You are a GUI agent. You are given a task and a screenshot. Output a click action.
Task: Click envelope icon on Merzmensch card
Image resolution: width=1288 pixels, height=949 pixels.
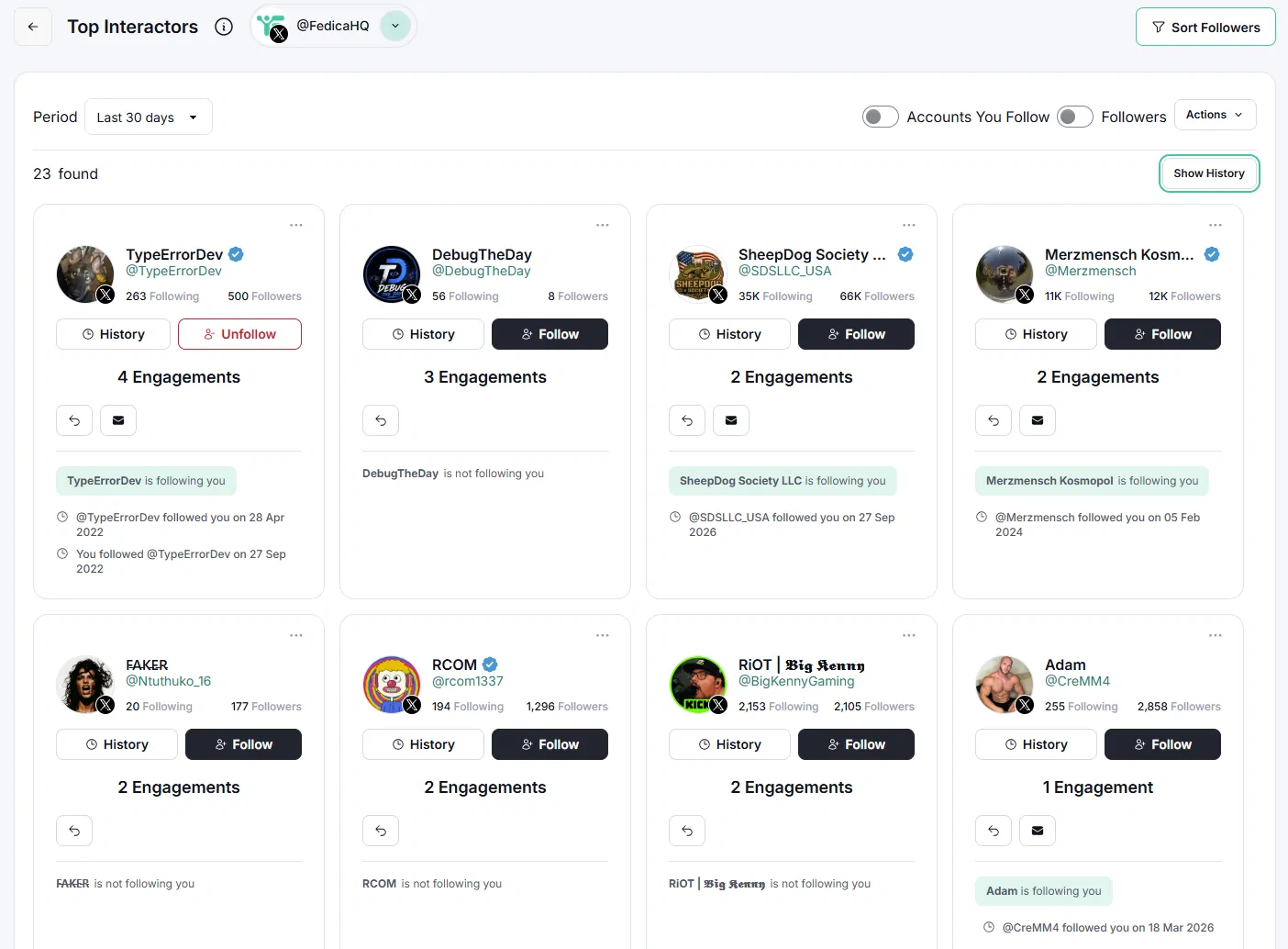[1038, 420]
